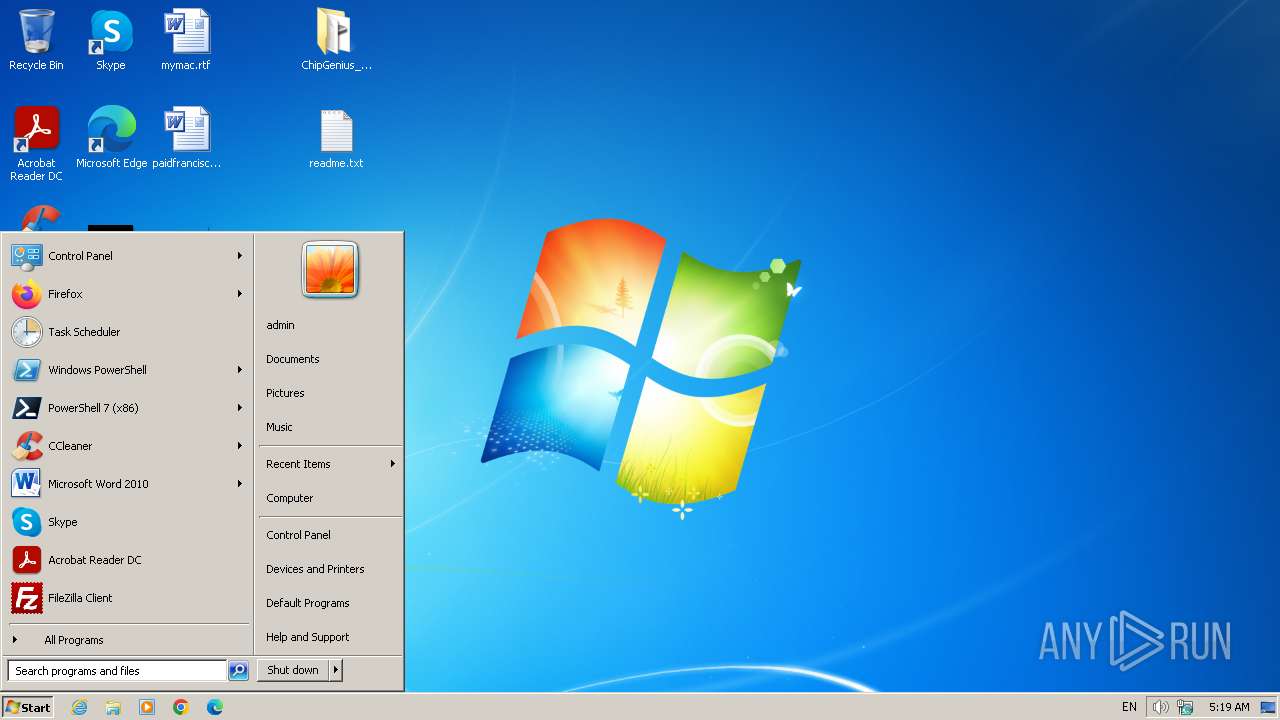The width and height of the screenshot is (1280, 720).
Task: Select the Acrobat Reader DC desktop shortcut
Action: (36, 144)
